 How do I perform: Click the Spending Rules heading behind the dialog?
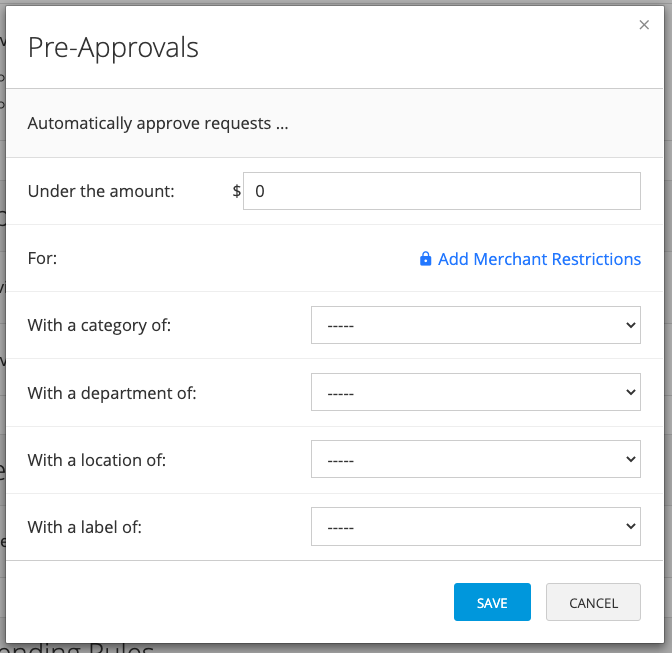tap(80, 648)
